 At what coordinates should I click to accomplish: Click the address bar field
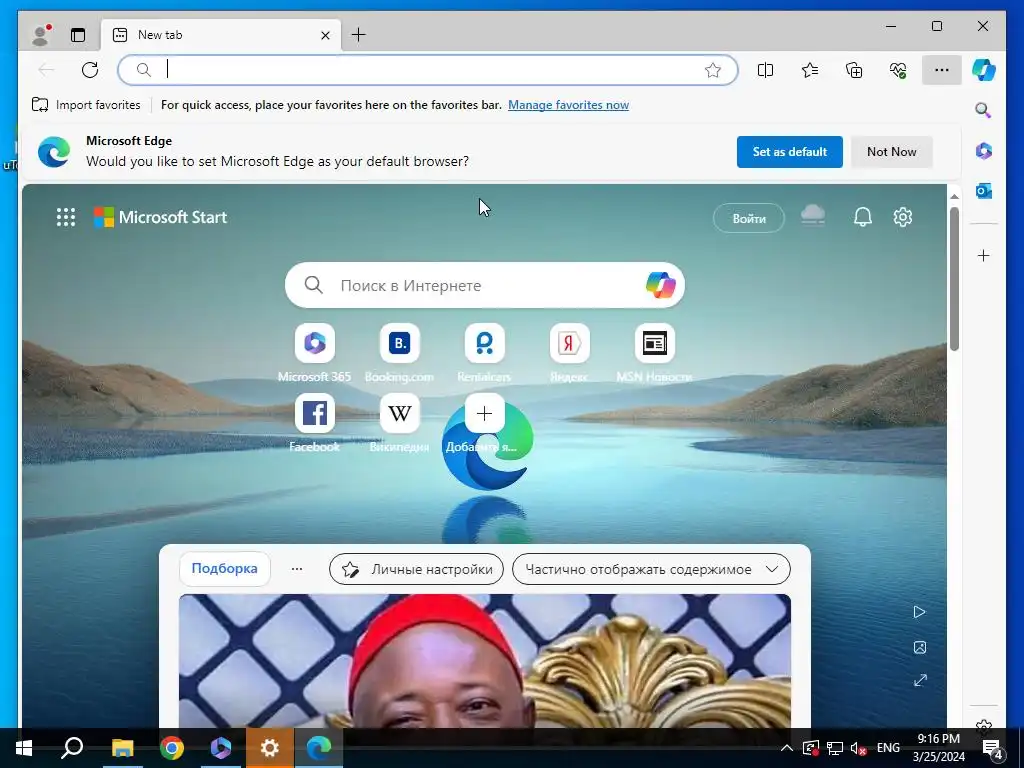(x=428, y=70)
